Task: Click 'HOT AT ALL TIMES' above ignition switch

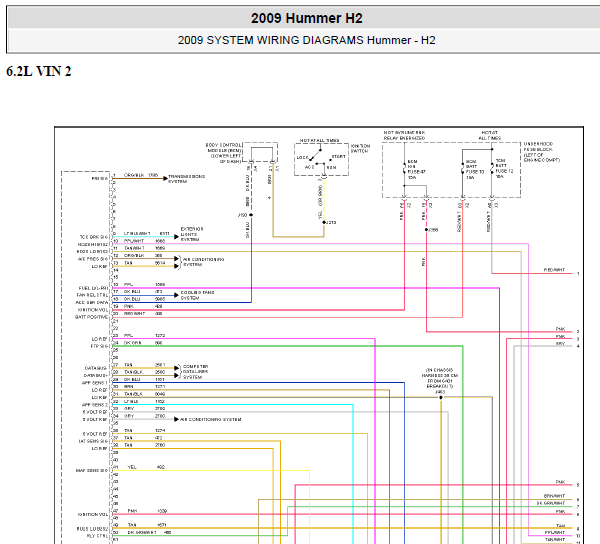Action: point(320,140)
